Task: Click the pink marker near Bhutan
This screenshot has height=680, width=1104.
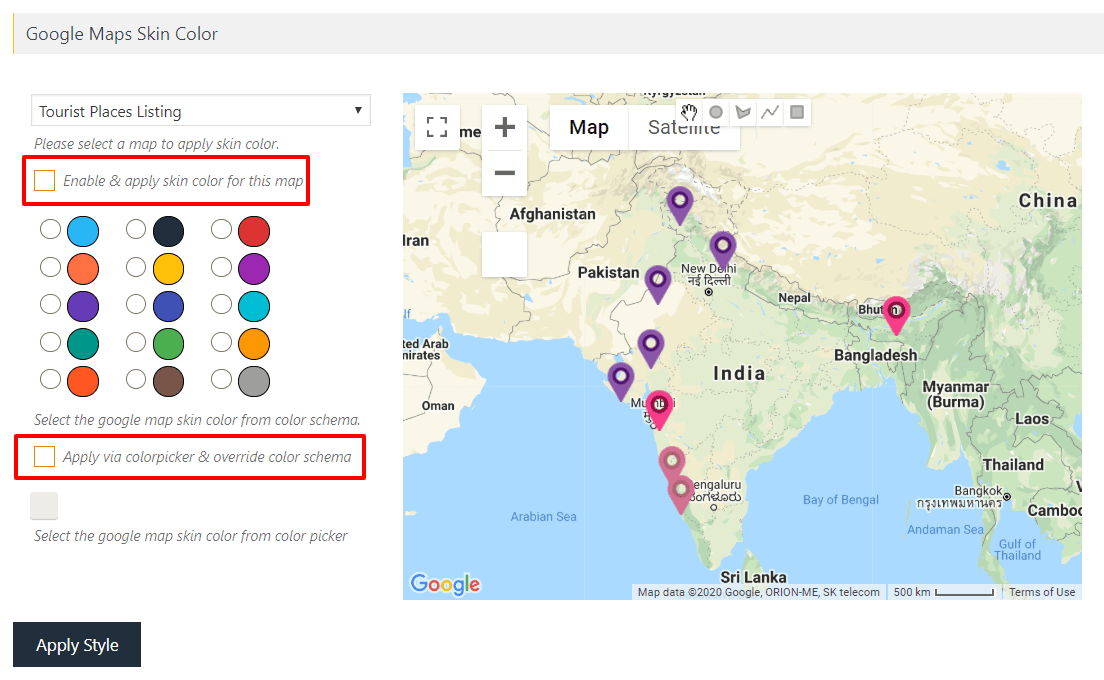Action: pyautogui.click(x=895, y=312)
